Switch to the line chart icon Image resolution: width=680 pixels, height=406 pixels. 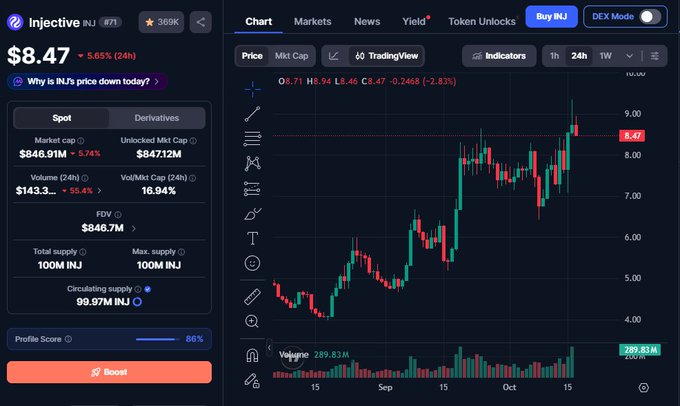pyautogui.click(x=333, y=56)
